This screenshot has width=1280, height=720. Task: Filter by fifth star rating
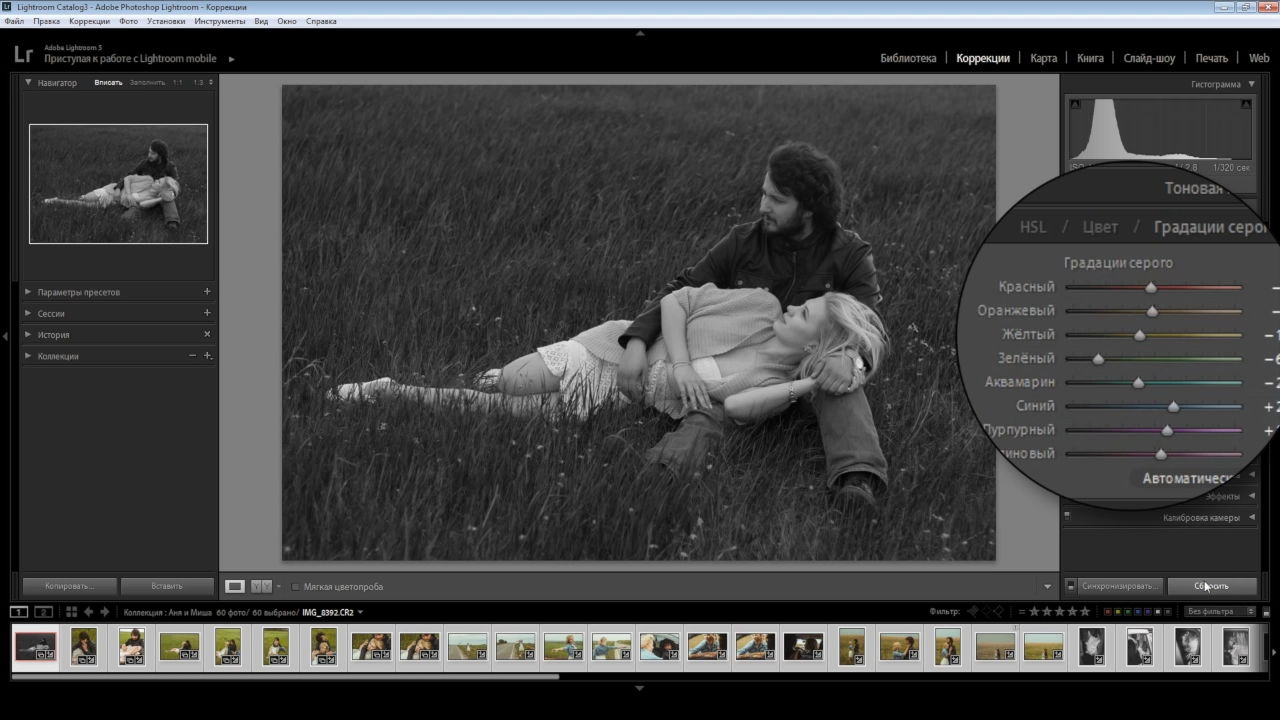tap(1085, 611)
